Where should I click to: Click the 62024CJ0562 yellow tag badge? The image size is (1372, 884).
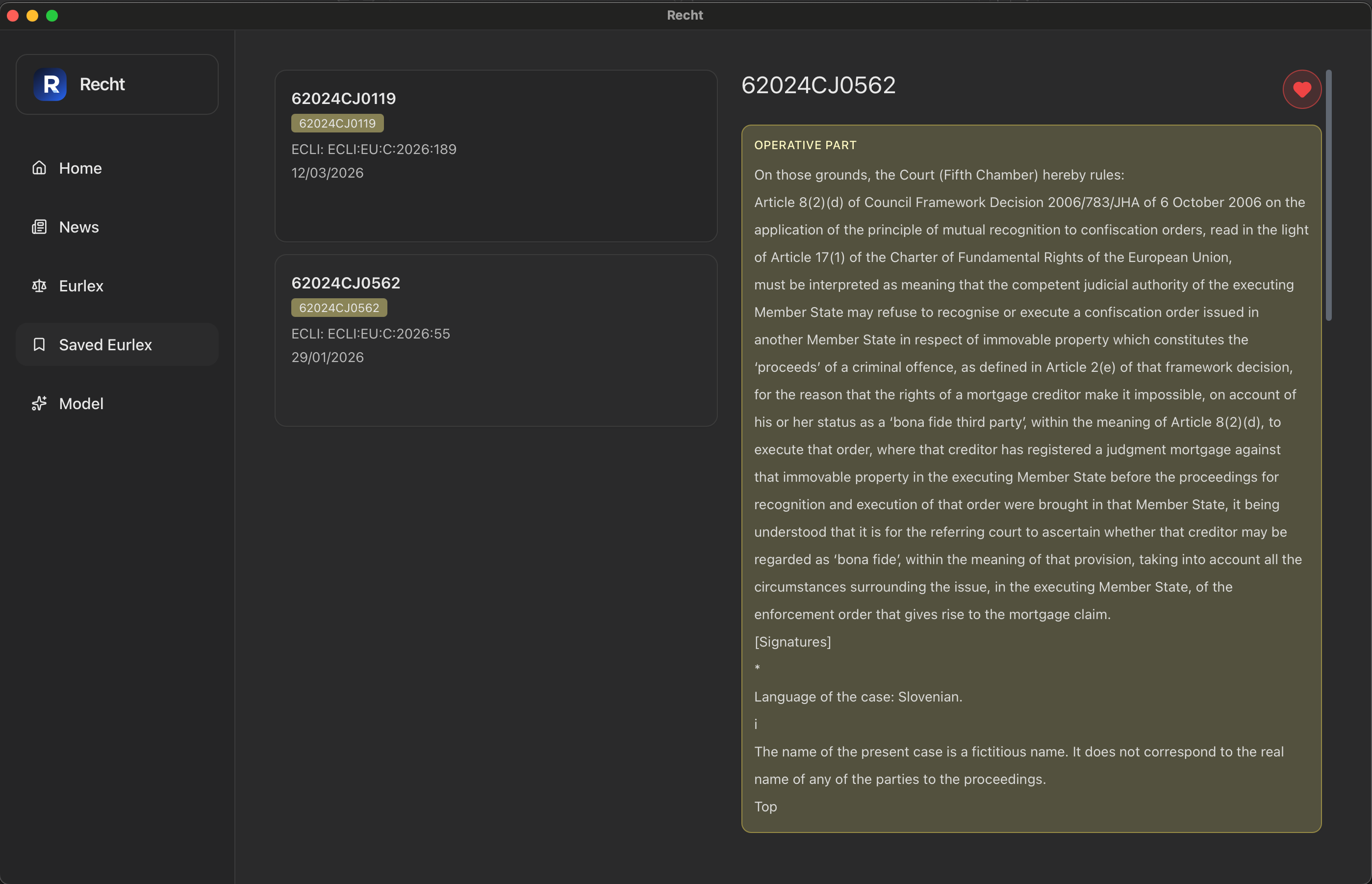339,308
